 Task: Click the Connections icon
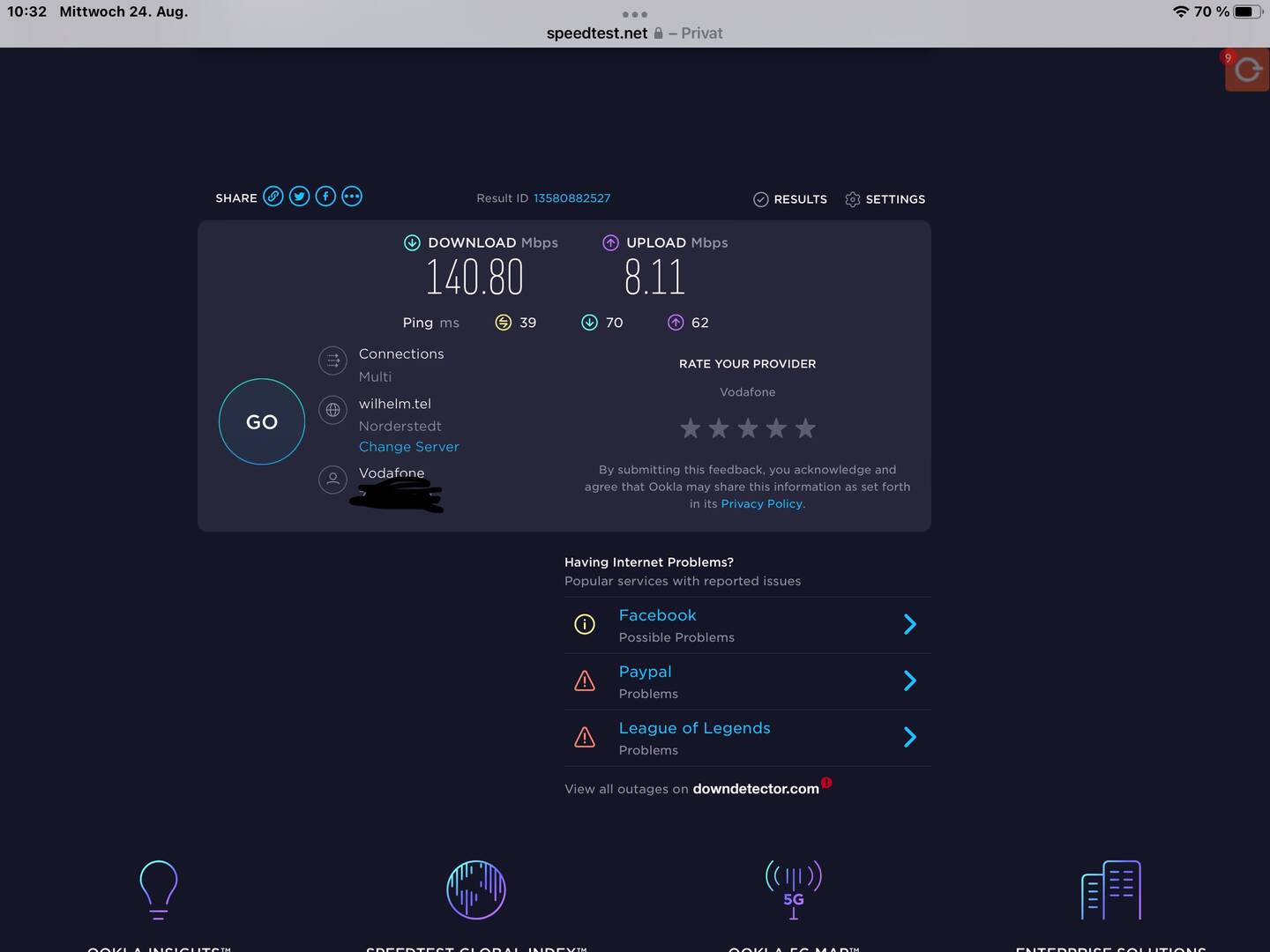click(x=332, y=360)
